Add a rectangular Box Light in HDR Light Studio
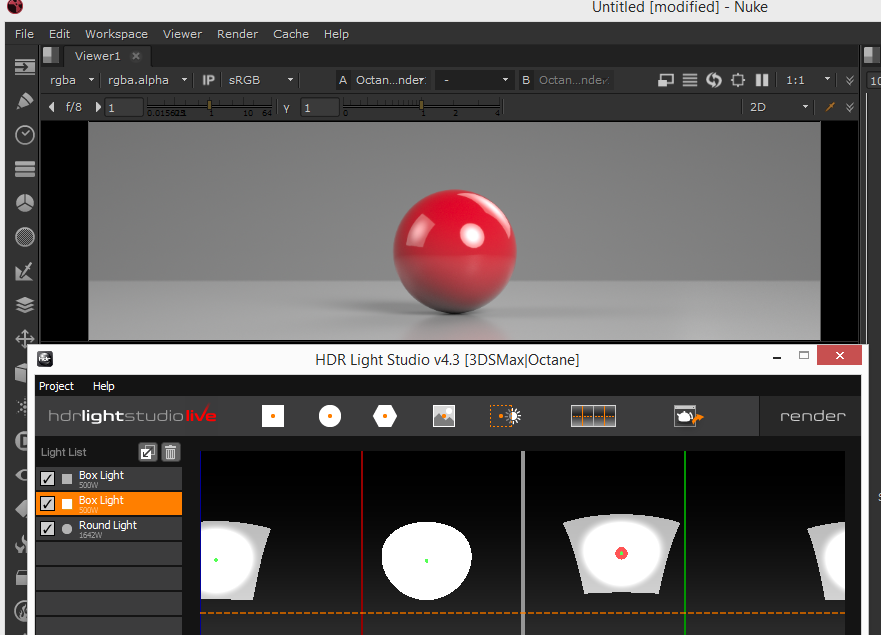 coord(273,416)
